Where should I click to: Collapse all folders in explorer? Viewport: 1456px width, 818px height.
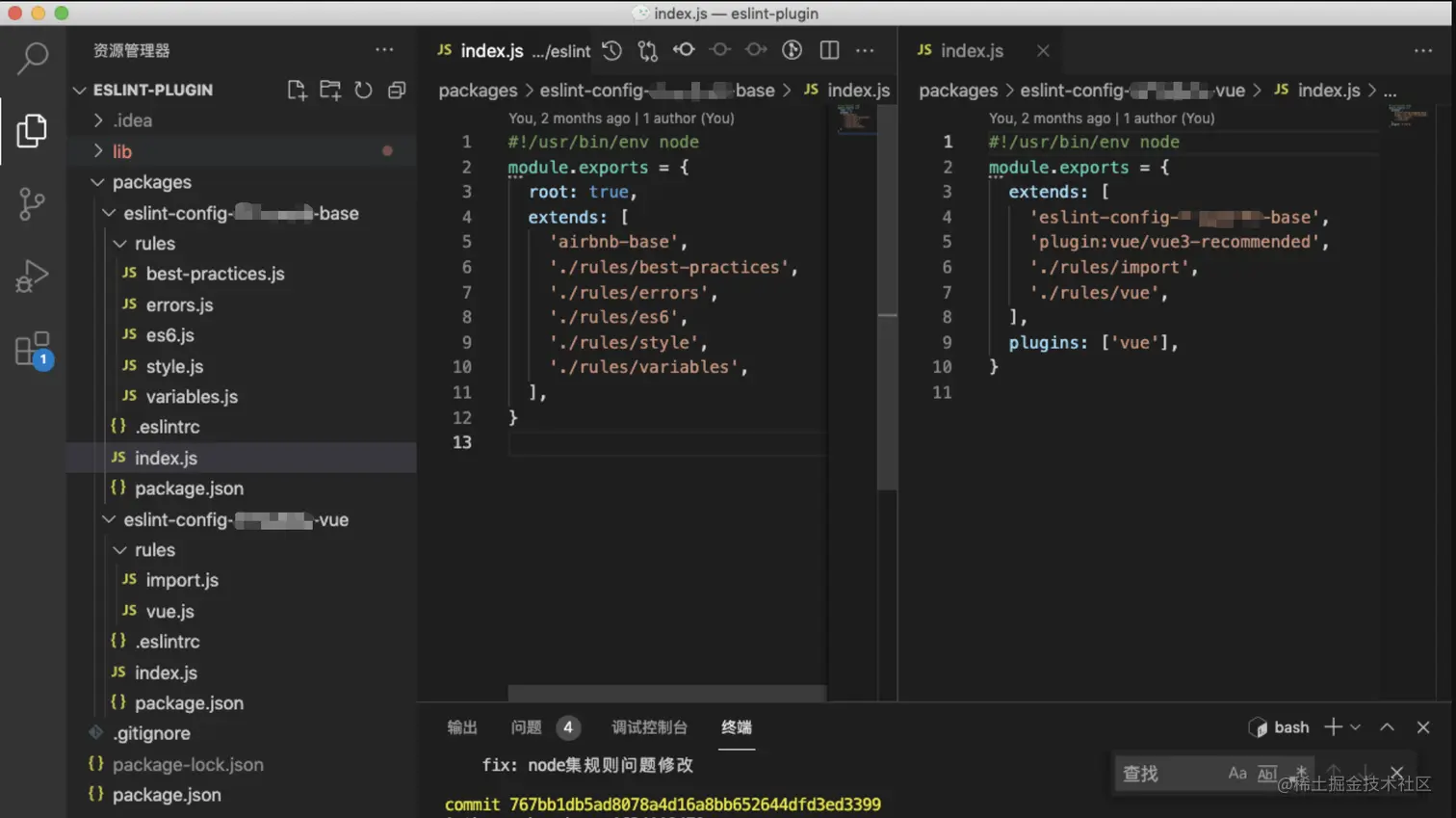tap(397, 90)
